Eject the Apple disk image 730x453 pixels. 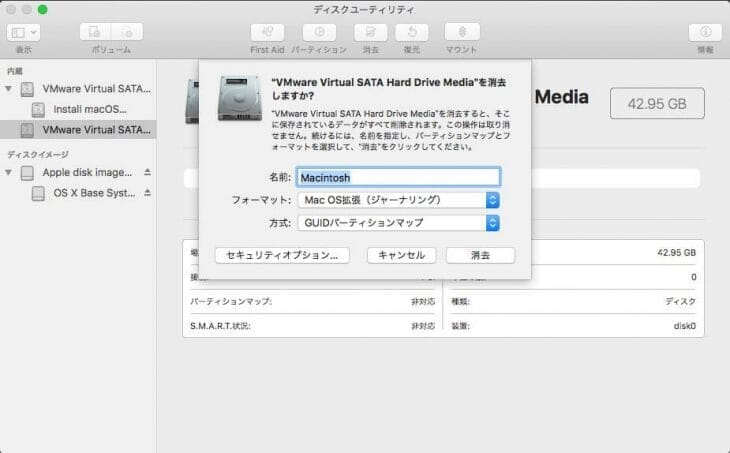pyautogui.click(x=147, y=172)
